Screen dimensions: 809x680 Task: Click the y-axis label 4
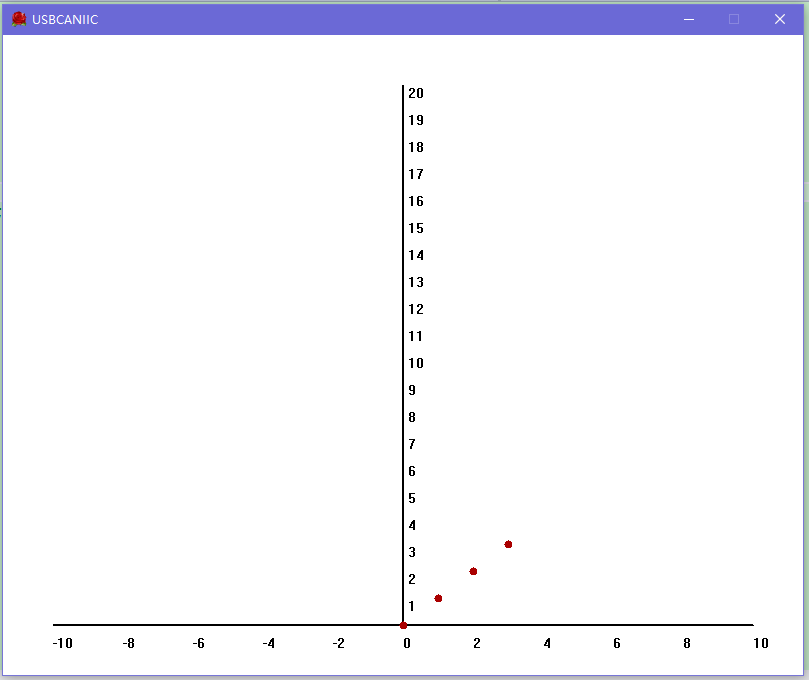pyautogui.click(x=412, y=525)
